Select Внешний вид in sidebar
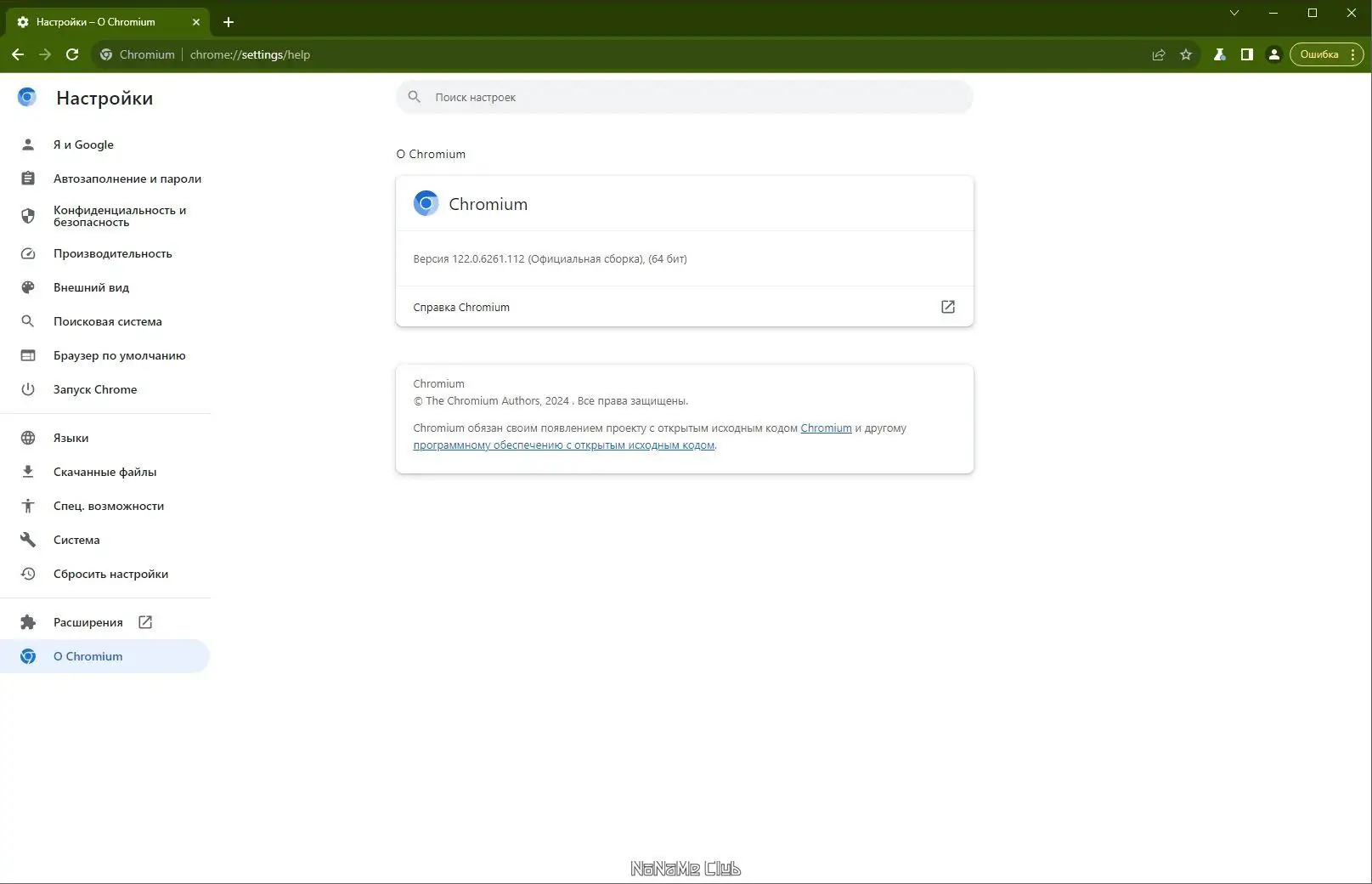The width and height of the screenshot is (1372, 884). (105, 287)
